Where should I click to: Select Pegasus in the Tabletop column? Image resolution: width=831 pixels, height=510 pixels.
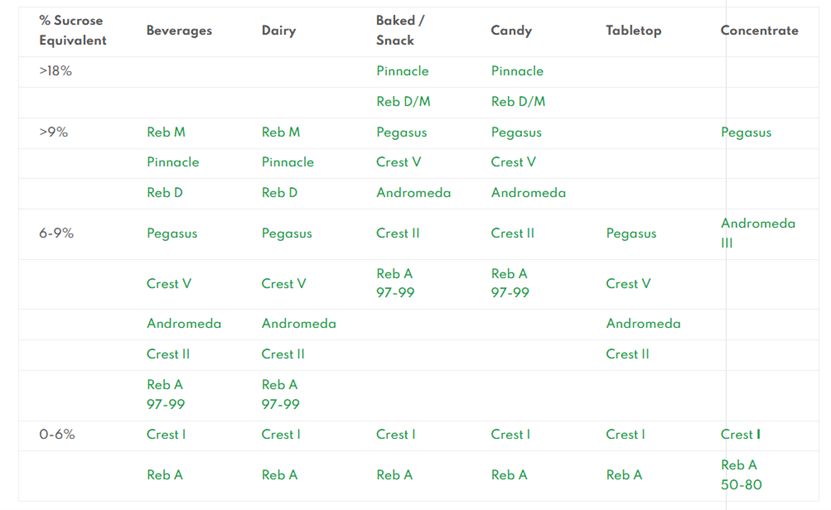(631, 234)
